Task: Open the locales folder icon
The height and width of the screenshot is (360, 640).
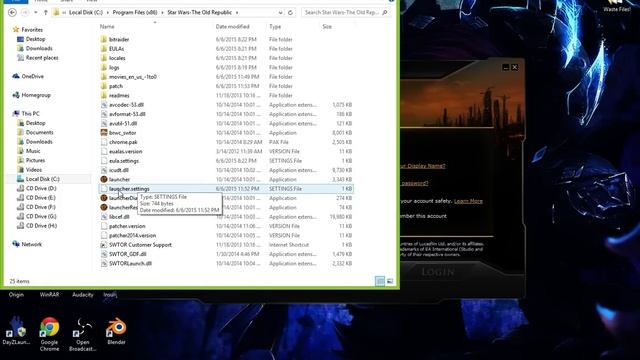Action: 104,58
